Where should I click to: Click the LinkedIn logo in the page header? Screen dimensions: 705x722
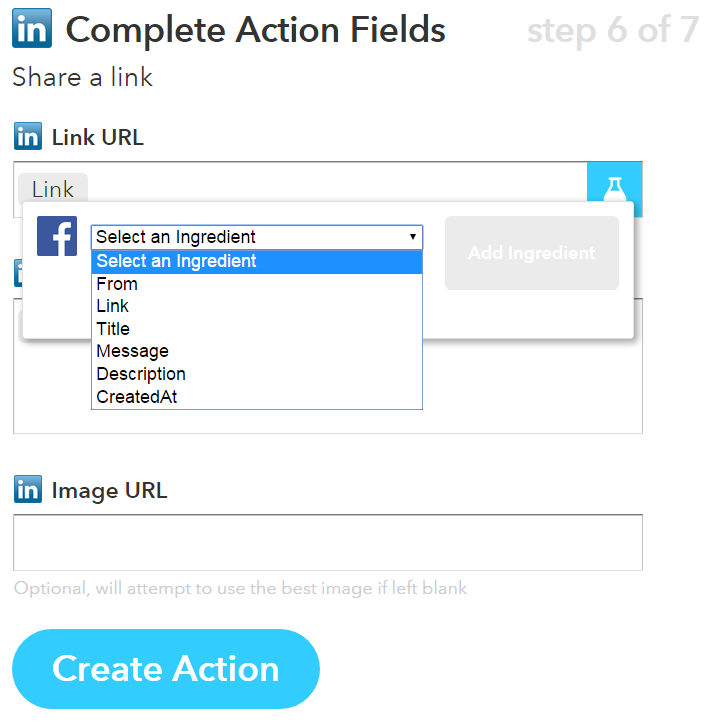click(x=32, y=30)
